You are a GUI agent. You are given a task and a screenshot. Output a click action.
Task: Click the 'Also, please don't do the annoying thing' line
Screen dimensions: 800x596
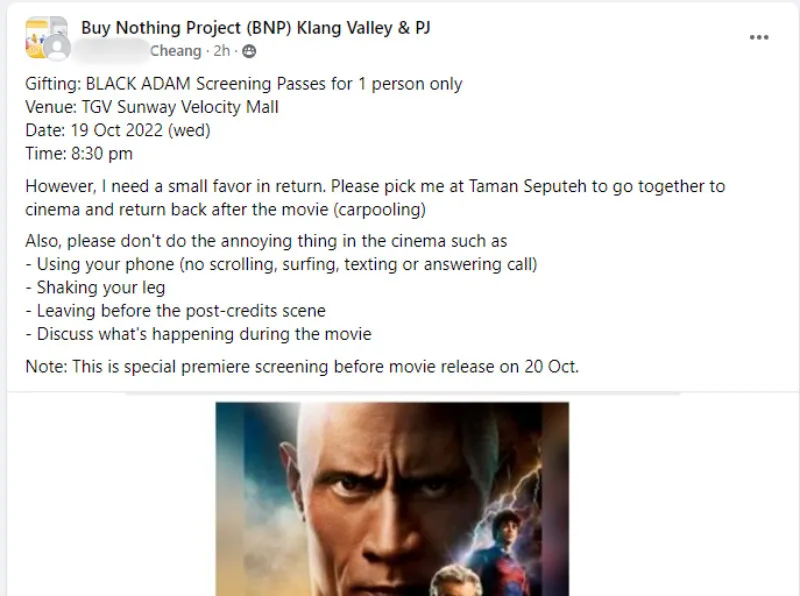click(x=266, y=241)
